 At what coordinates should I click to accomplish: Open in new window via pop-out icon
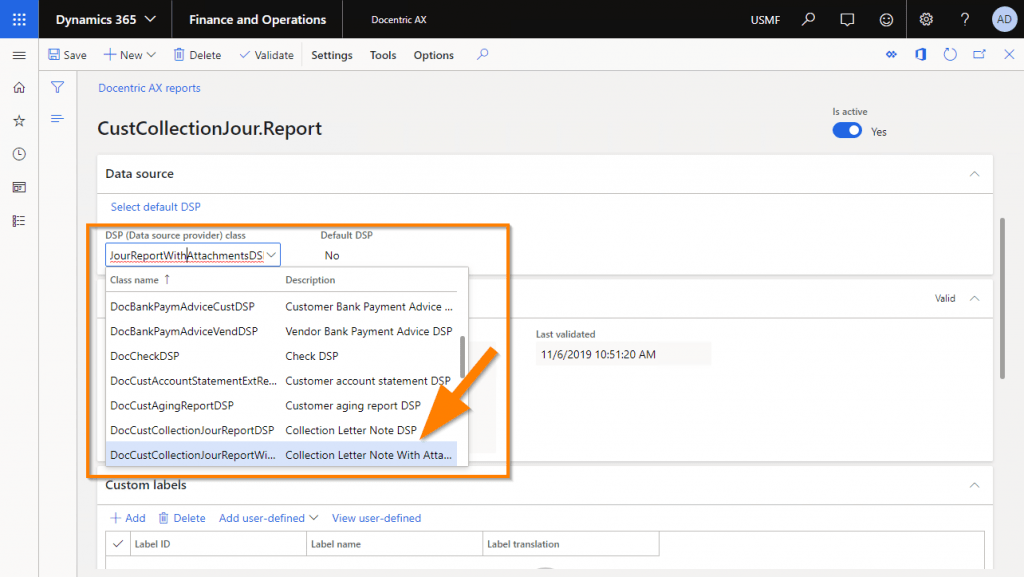pos(978,55)
